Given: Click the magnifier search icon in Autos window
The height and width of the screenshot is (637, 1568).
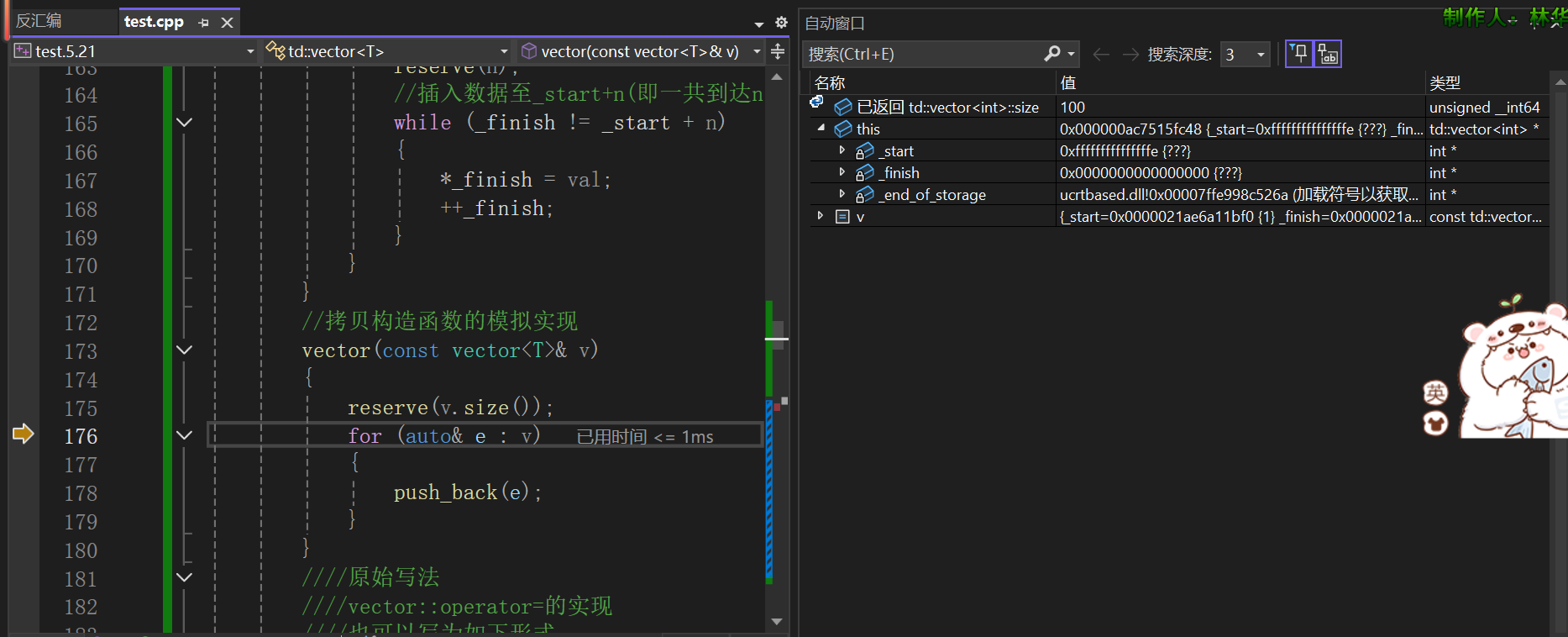Looking at the screenshot, I should [x=1052, y=54].
